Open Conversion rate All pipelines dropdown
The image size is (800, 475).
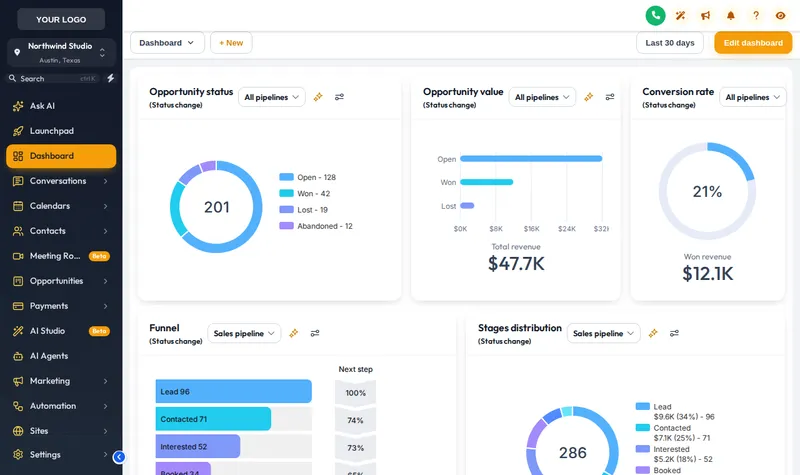click(753, 97)
